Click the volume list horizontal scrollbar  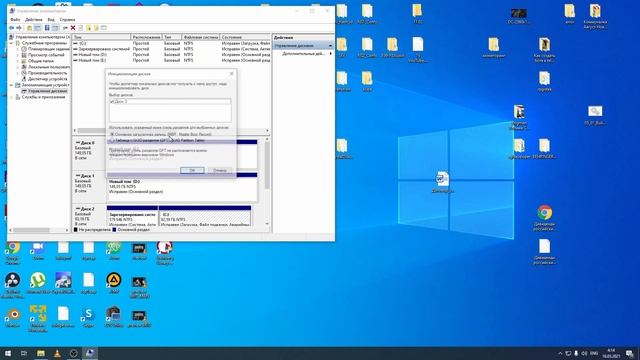[171, 131]
